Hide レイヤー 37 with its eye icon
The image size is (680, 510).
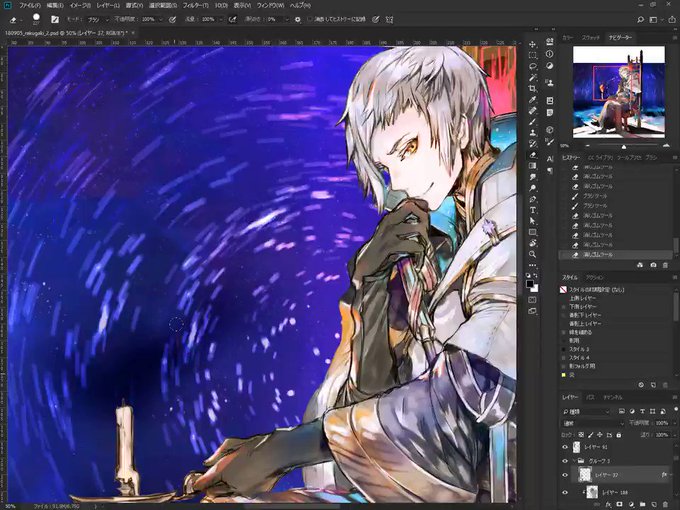click(565, 475)
